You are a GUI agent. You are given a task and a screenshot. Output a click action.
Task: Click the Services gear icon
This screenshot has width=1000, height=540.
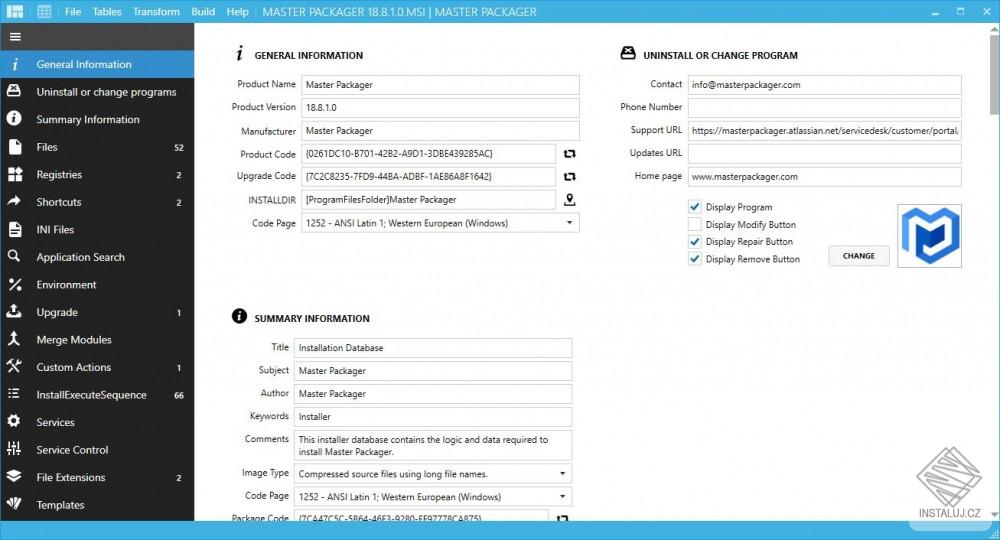(14, 421)
